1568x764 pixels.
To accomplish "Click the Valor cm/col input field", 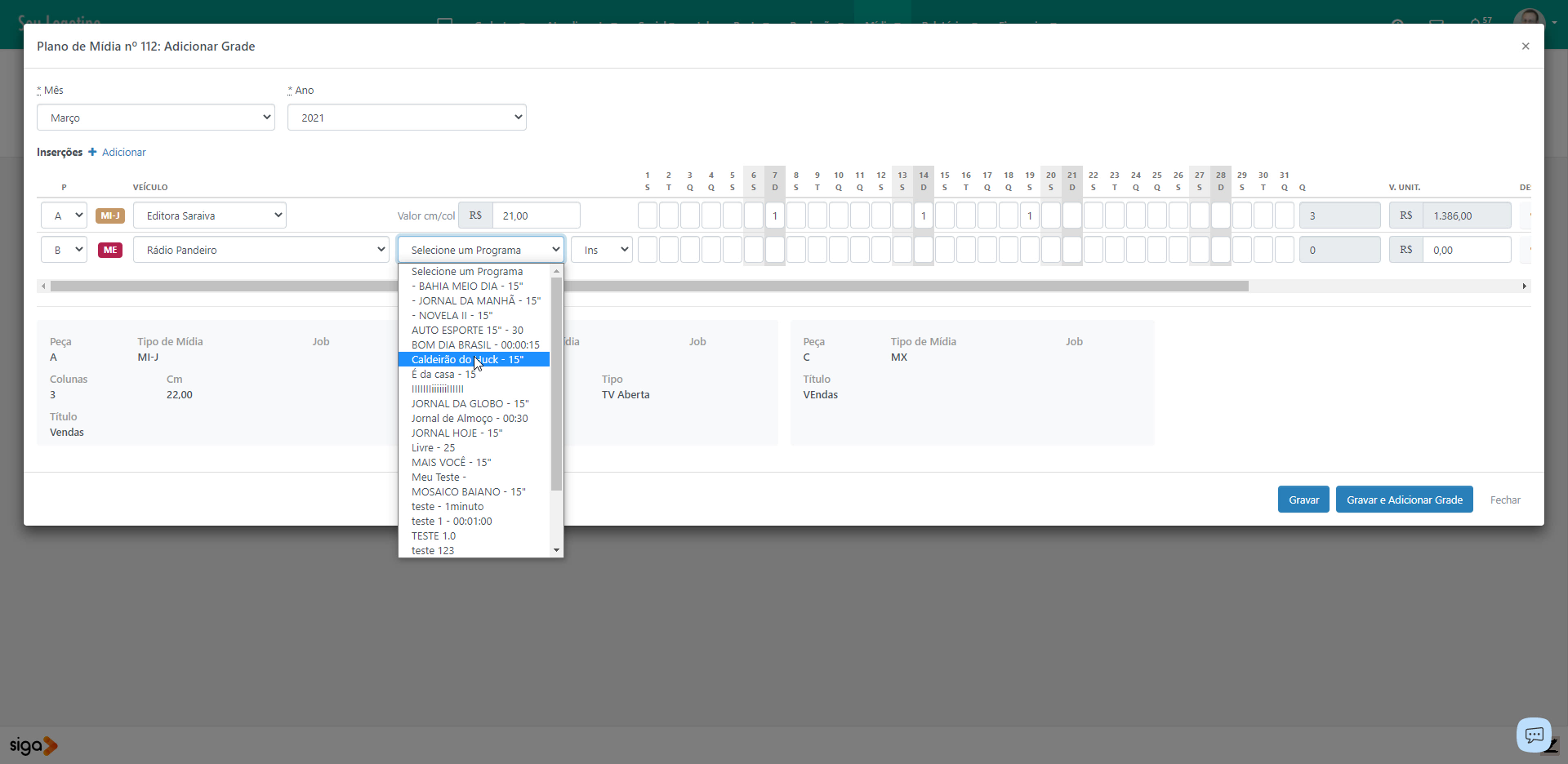I will [536, 216].
